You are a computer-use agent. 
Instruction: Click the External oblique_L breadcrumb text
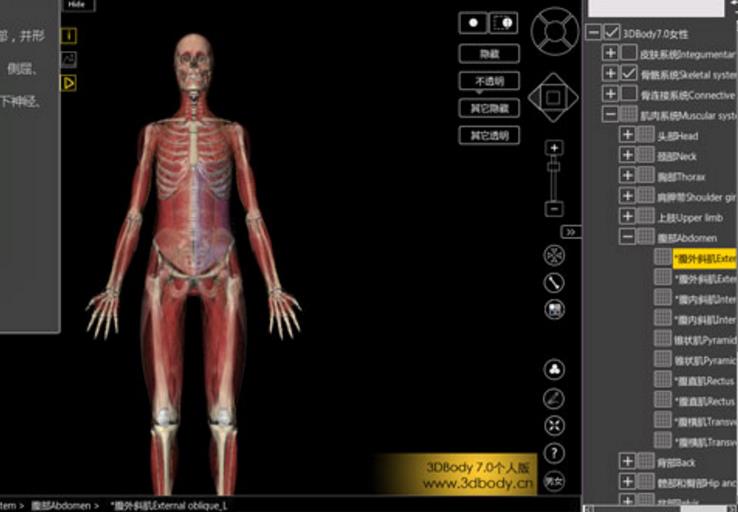pyautogui.click(x=169, y=506)
